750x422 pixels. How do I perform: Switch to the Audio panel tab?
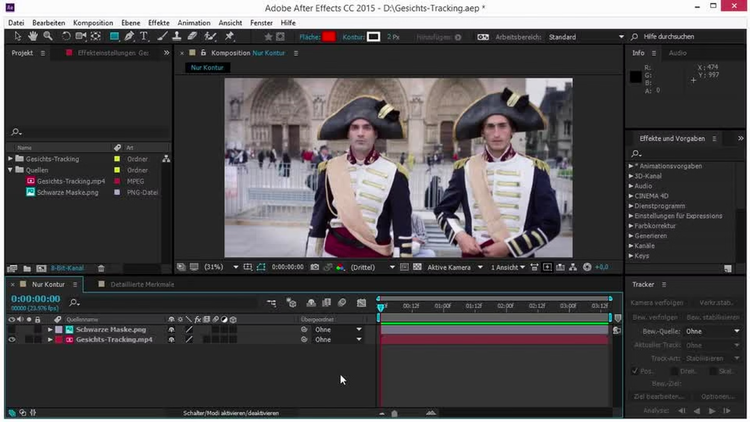[677, 53]
